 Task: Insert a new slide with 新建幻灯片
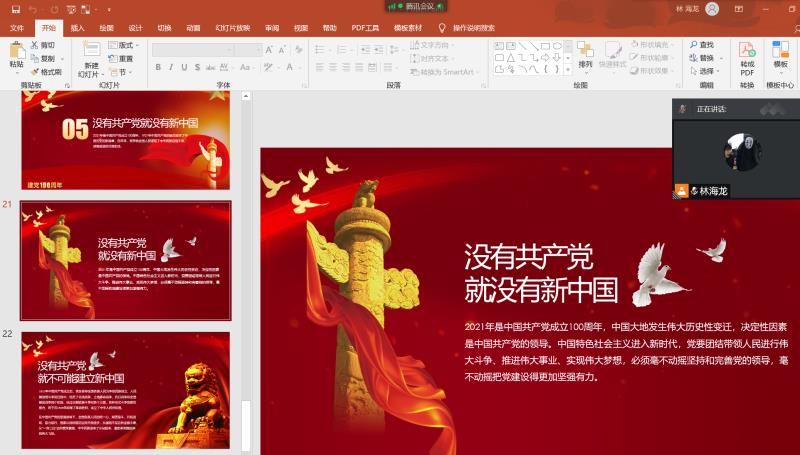[x=91, y=57]
